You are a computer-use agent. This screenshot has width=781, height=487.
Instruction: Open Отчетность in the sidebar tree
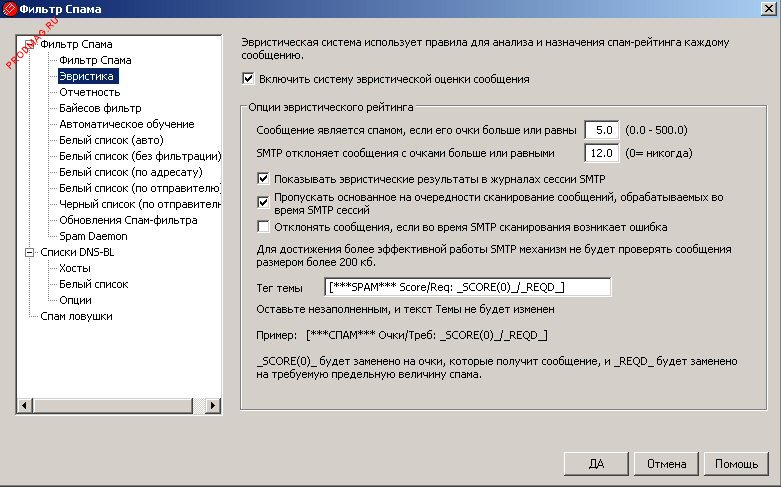89,92
